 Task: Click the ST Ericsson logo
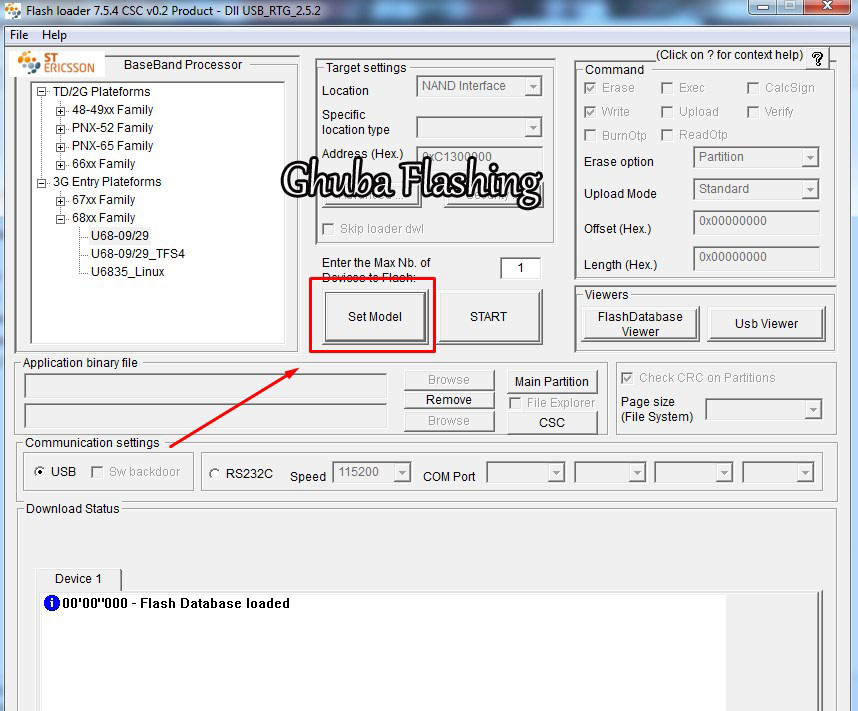(x=56, y=63)
